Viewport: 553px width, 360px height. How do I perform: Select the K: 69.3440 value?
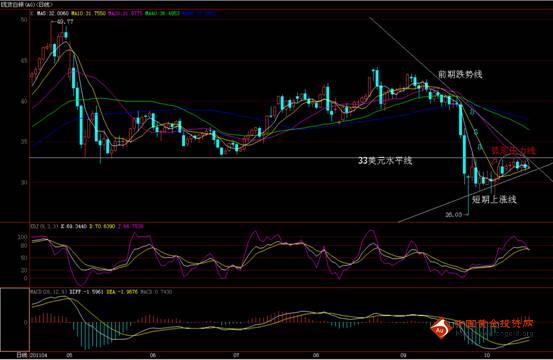[x=73, y=226]
